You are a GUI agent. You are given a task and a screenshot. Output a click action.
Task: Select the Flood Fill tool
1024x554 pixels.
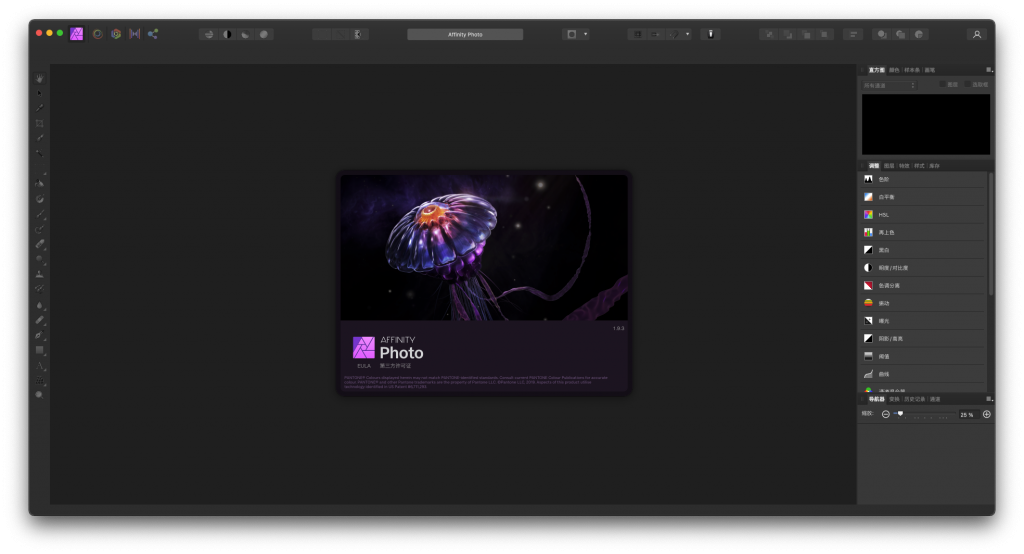pyautogui.click(x=40, y=184)
